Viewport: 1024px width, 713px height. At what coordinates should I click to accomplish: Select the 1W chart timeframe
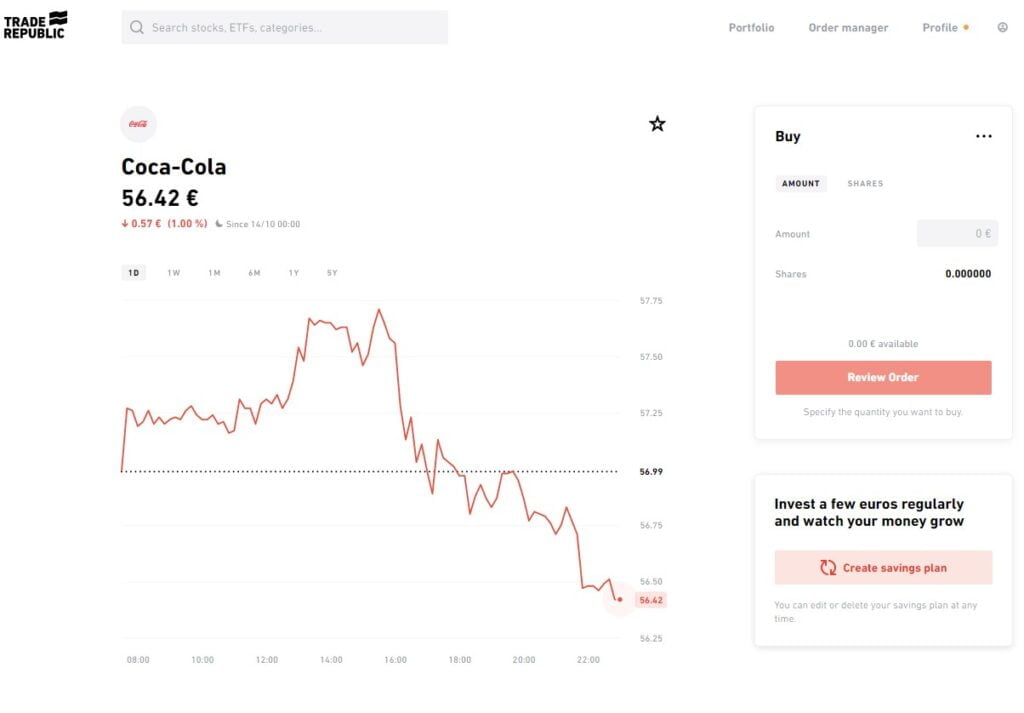tap(173, 272)
